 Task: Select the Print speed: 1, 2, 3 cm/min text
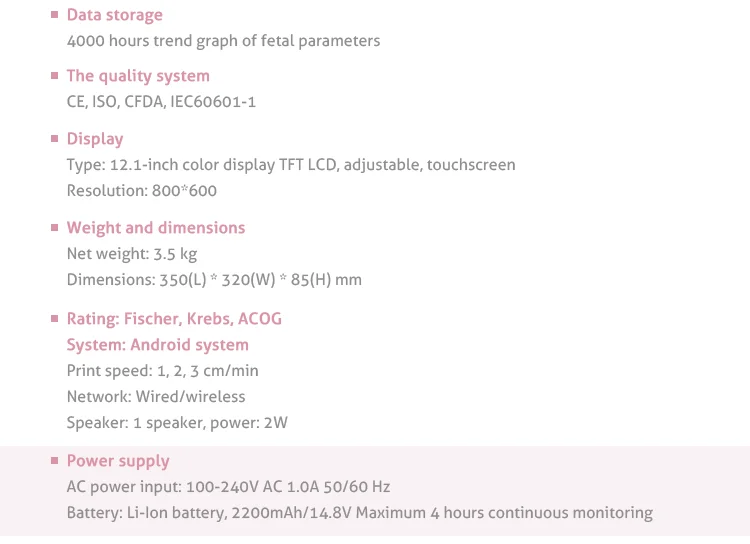[162, 371]
